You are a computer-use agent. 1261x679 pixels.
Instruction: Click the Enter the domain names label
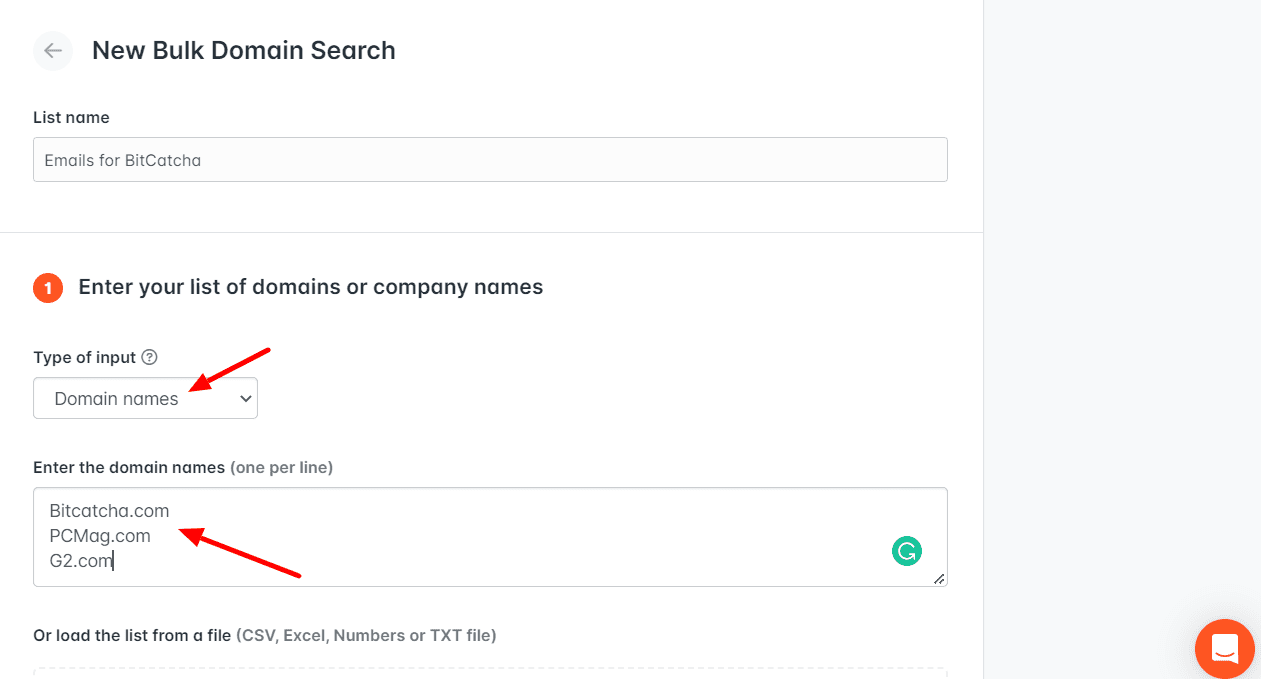pyautogui.click(x=129, y=467)
